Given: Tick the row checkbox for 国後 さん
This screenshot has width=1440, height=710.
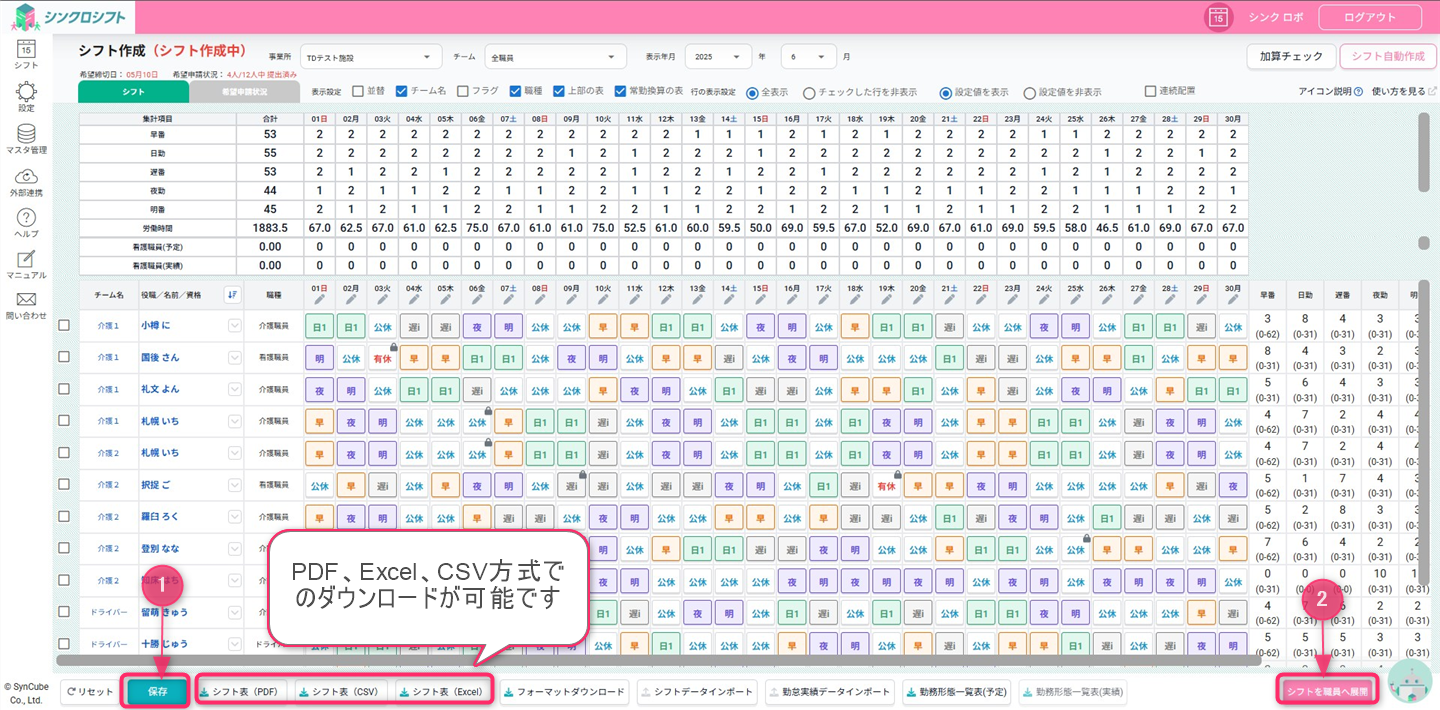Looking at the screenshot, I should 64,357.
